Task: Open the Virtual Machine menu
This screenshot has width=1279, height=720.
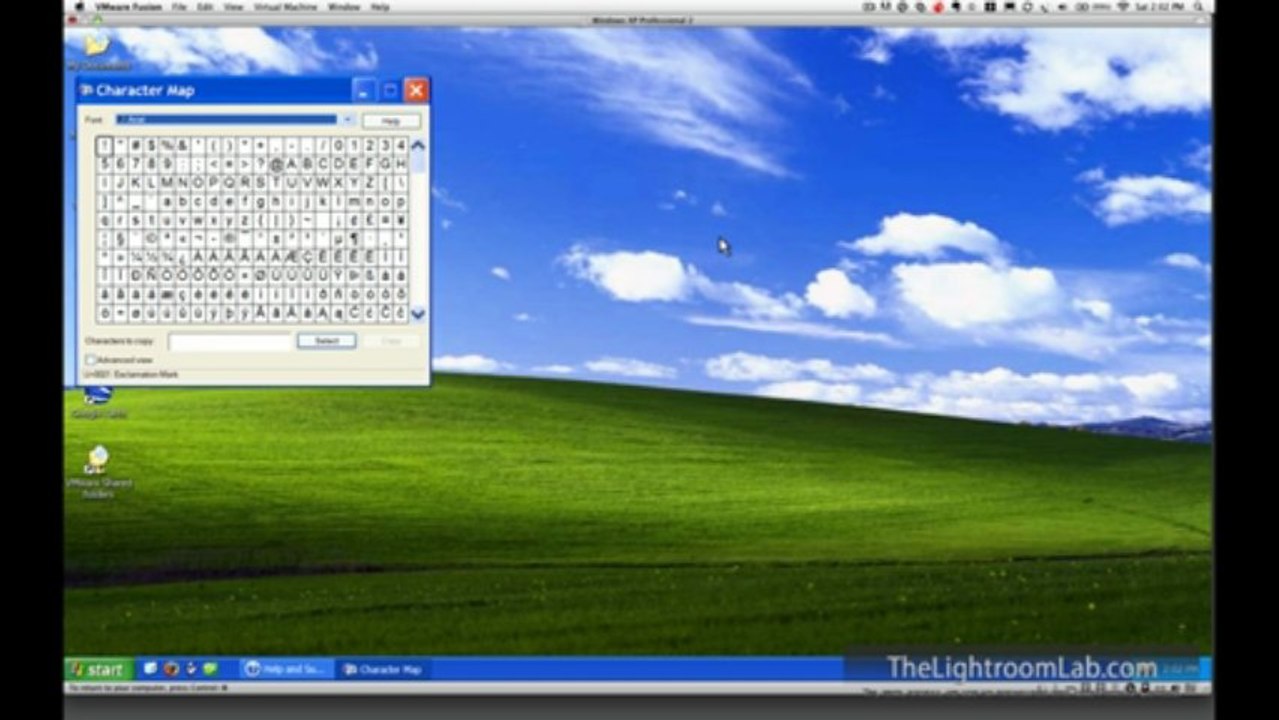Action: [x=286, y=6]
